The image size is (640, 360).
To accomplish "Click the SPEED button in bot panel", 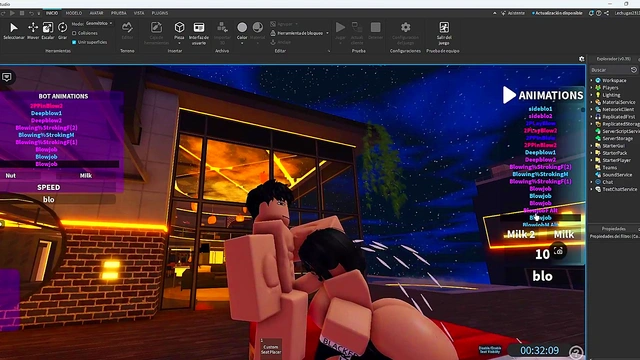I will pyautogui.click(x=49, y=187).
